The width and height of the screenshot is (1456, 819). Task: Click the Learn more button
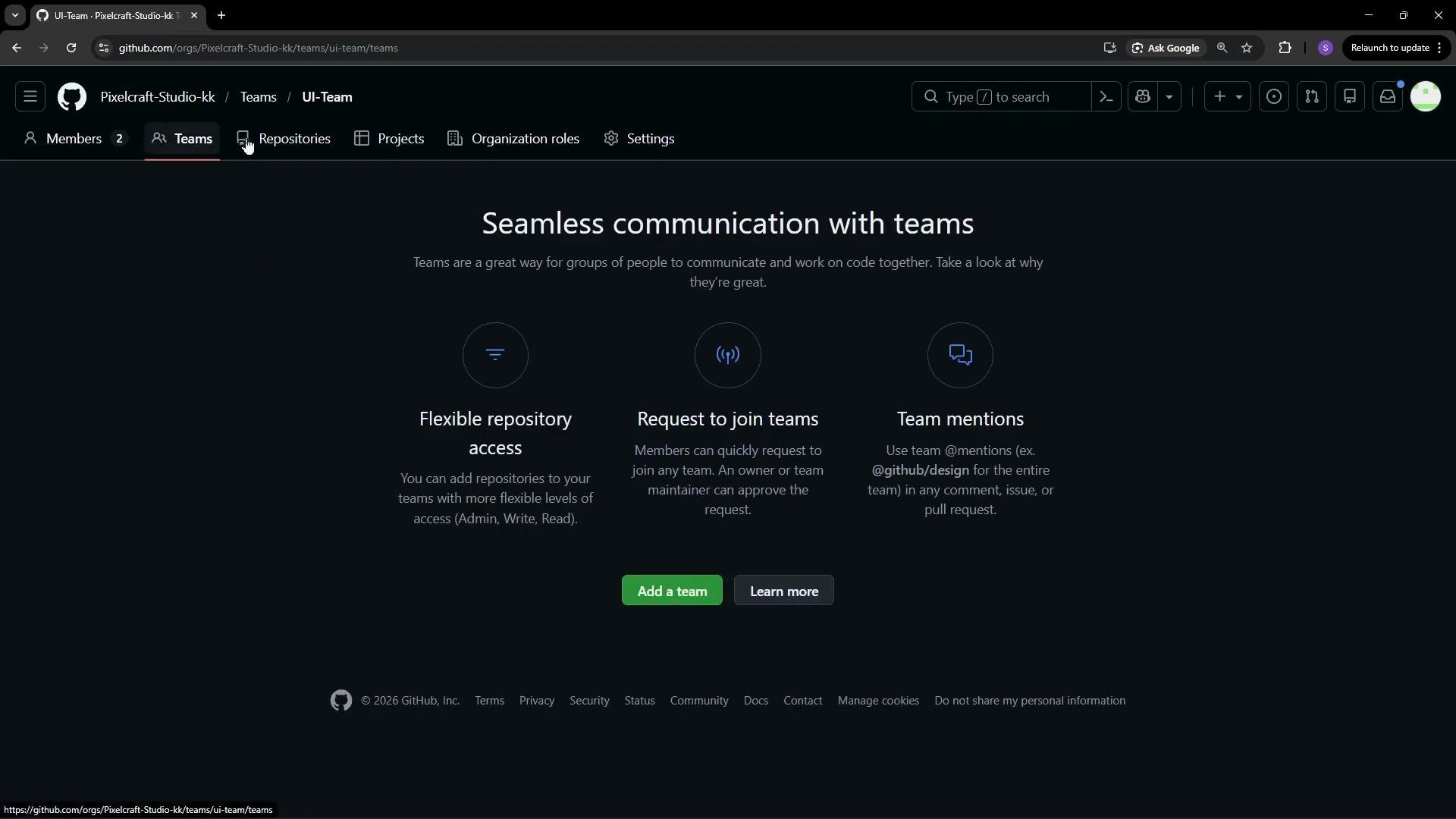784,591
